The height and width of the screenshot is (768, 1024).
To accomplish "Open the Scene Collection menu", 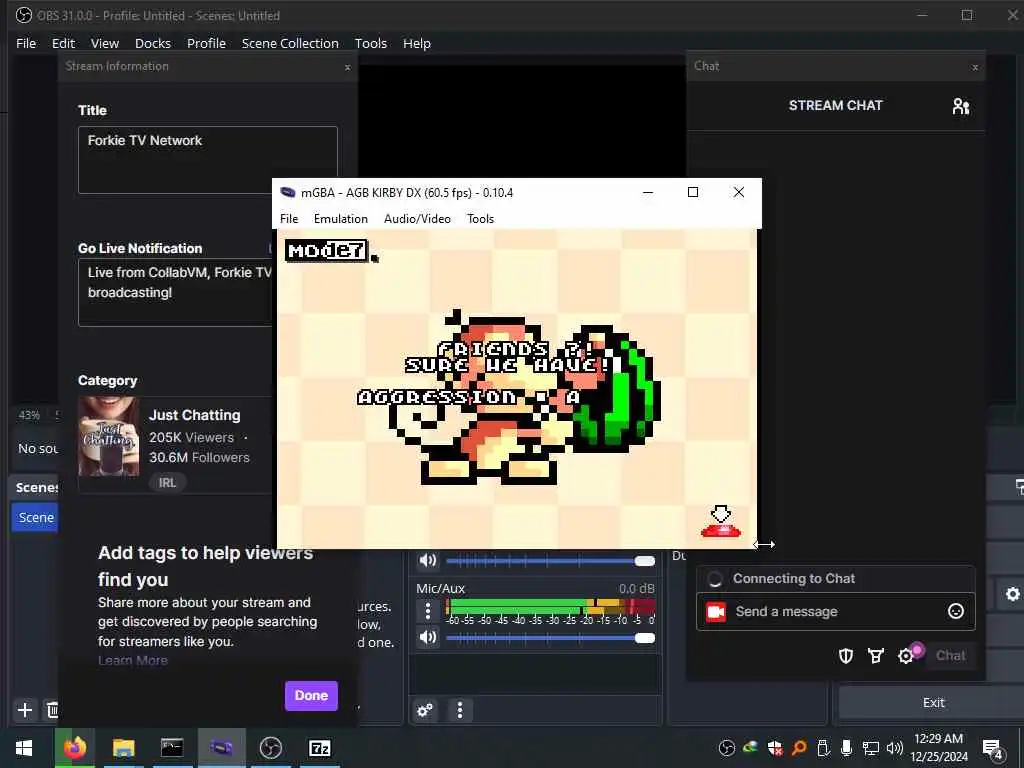I will coord(290,43).
